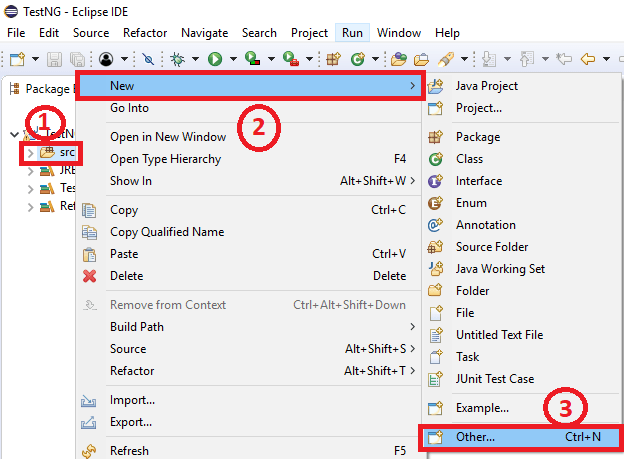Open the Build Path submenu
The height and width of the screenshot is (459, 624).
pyautogui.click(x=248, y=327)
